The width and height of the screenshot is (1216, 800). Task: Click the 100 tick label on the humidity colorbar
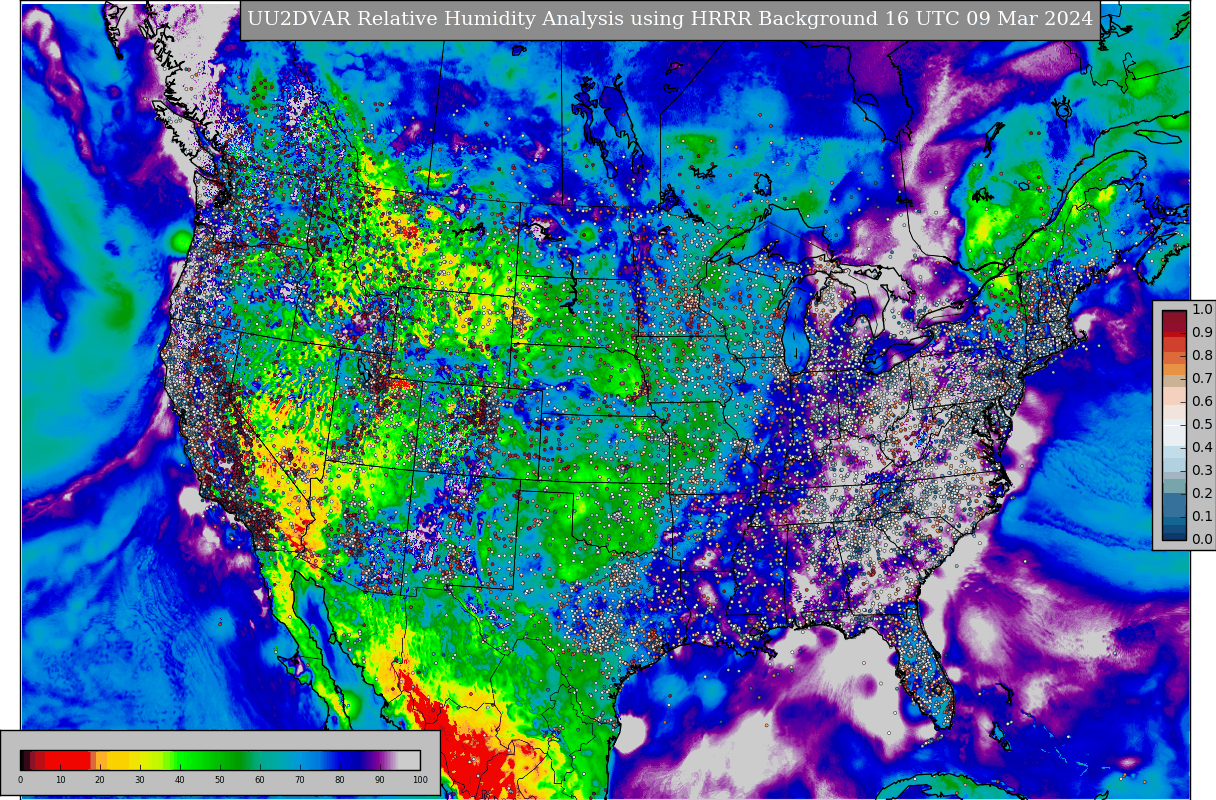[x=420, y=780]
